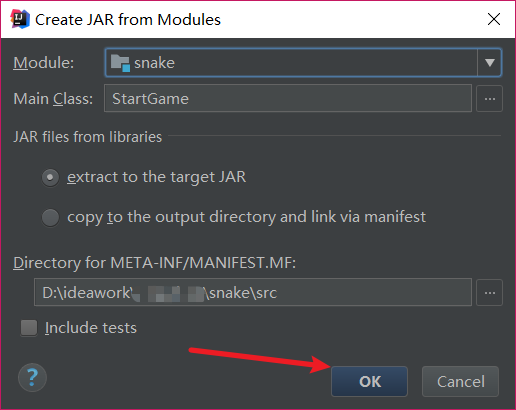The height and width of the screenshot is (410, 516).
Task: Select extract to the target JAR radio
Action: pyautogui.click(x=50, y=177)
